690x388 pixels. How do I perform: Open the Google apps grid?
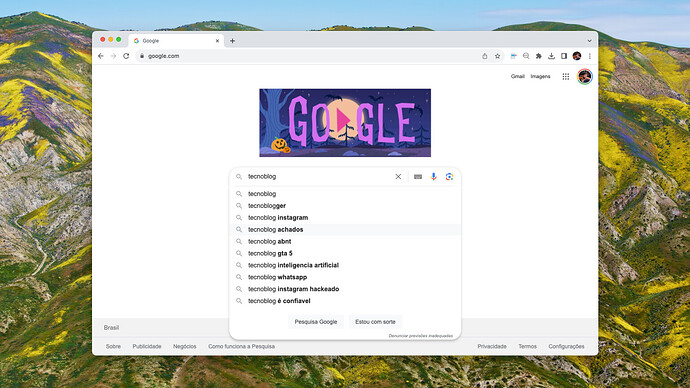click(x=565, y=77)
